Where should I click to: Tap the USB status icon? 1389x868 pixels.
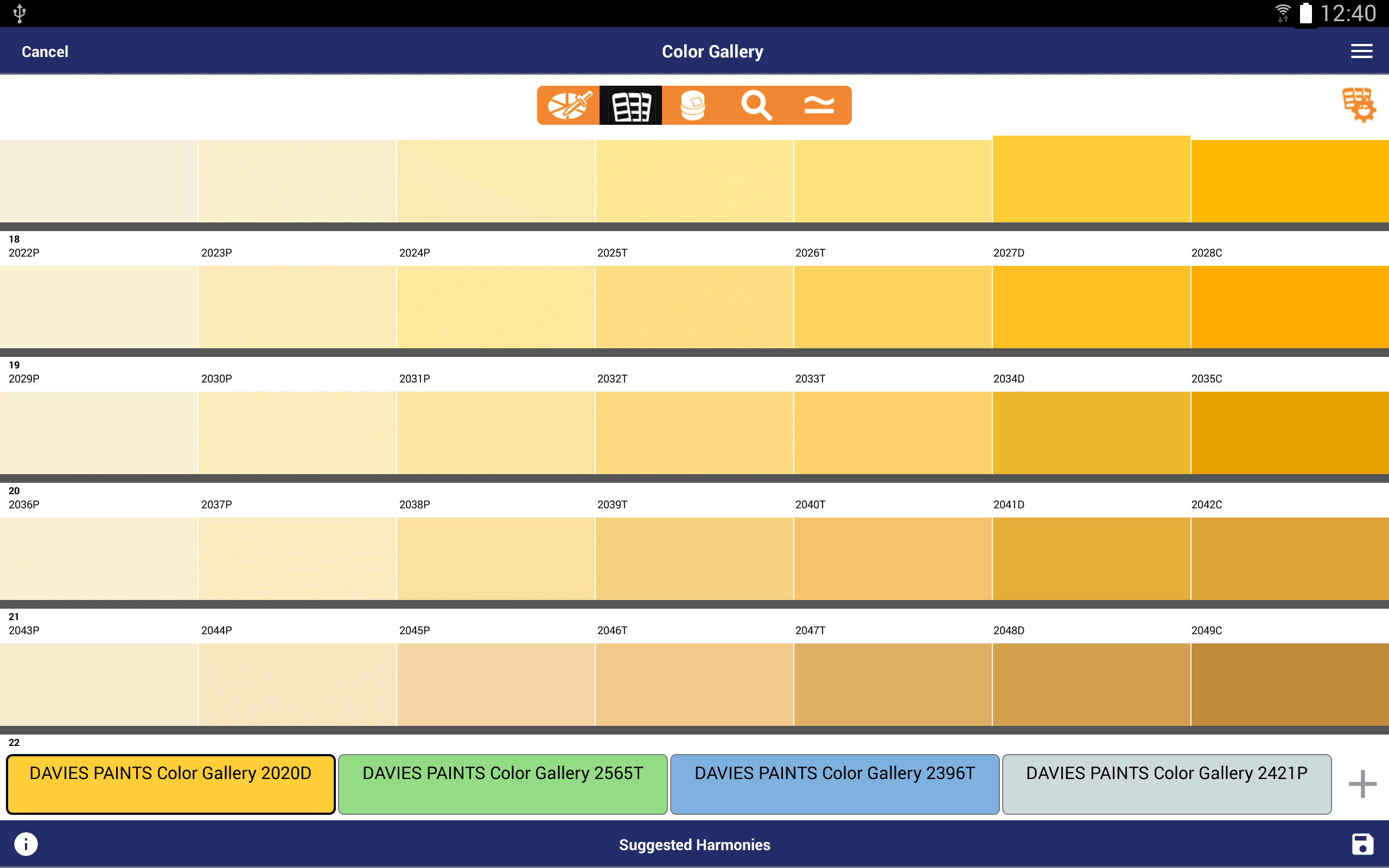point(20,13)
